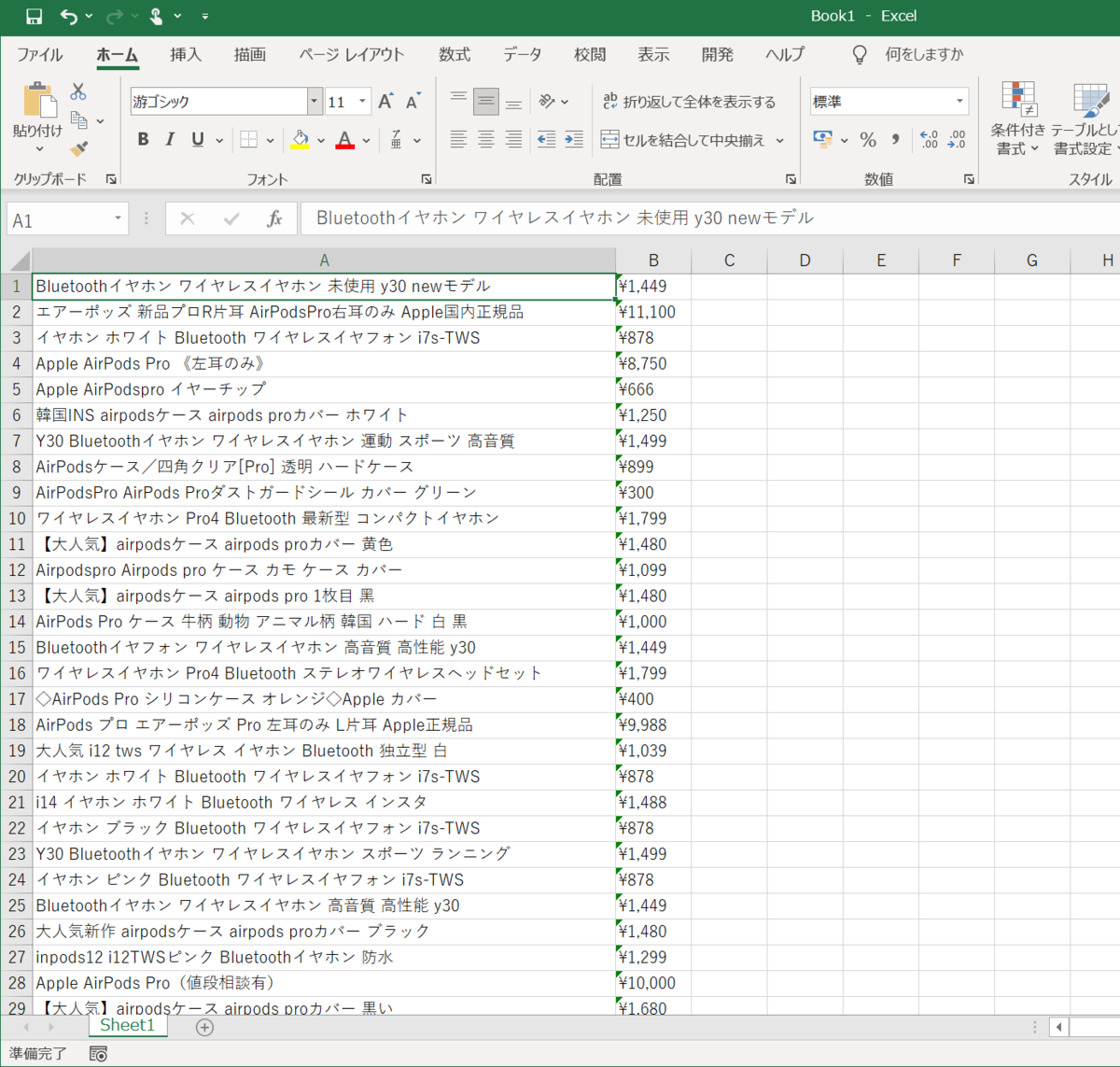Switch to the ページ レイアウト tab
The image size is (1120, 1067).
click(x=352, y=54)
